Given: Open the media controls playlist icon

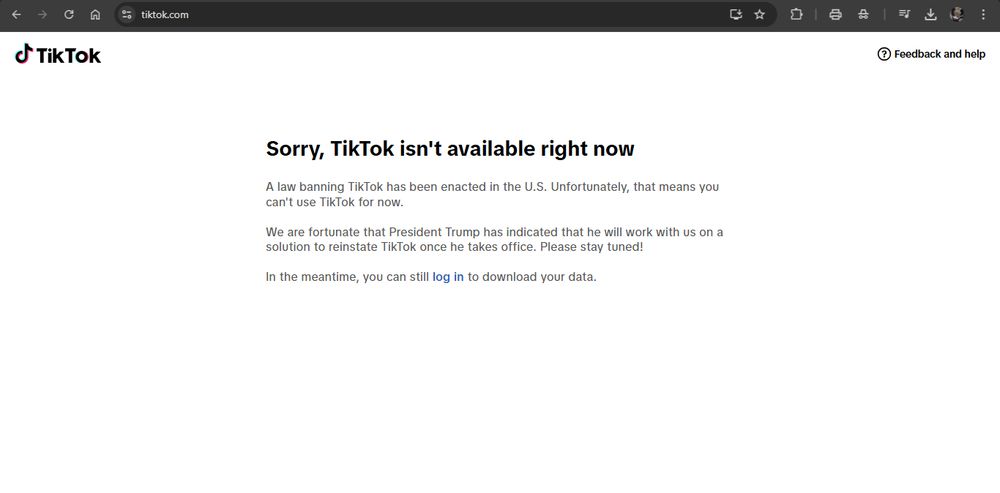Looking at the screenshot, I should click(x=904, y=14).
